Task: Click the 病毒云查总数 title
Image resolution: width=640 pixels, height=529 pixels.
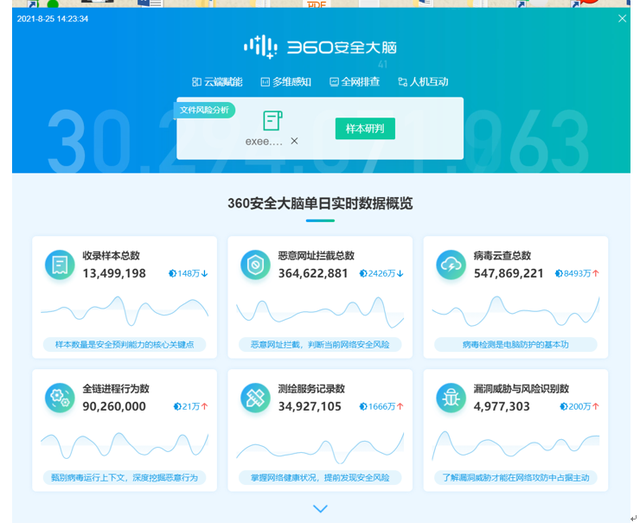Action: pyautogui.click(x=502, y=256)
